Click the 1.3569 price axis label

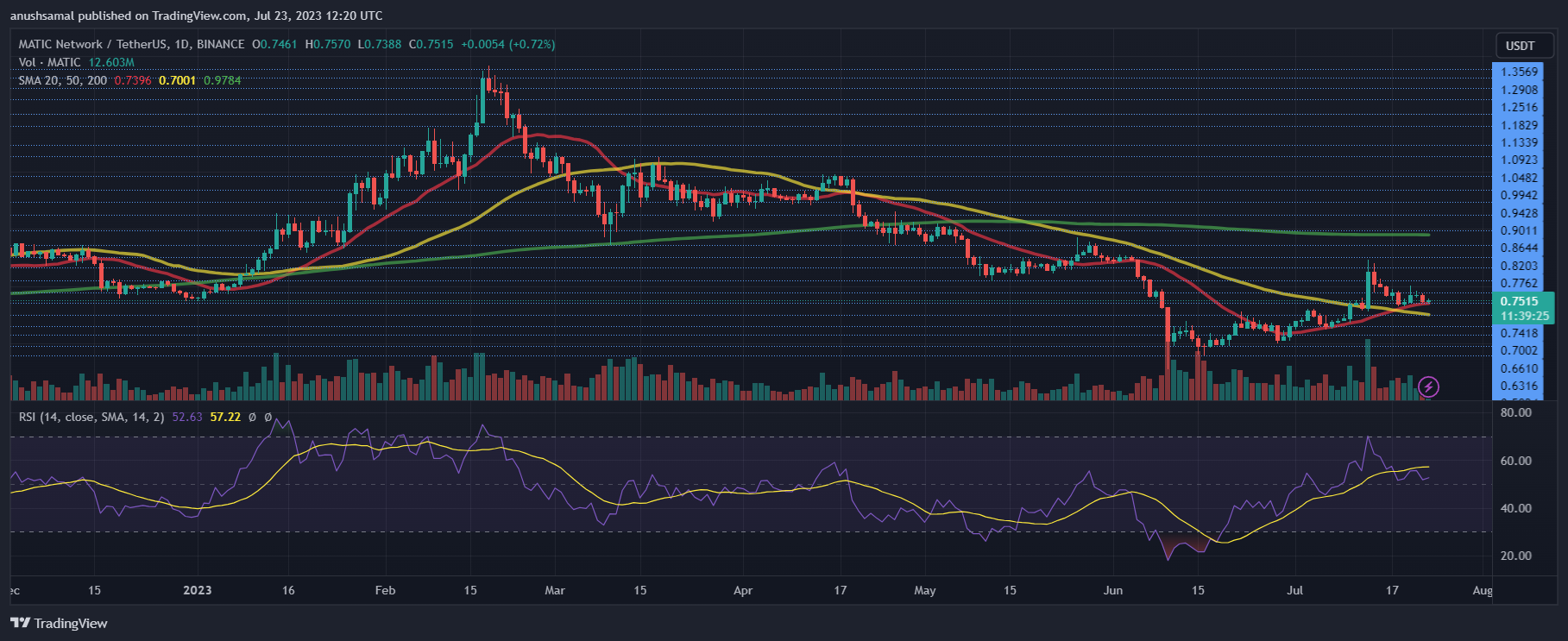(x=1520, y=72)
